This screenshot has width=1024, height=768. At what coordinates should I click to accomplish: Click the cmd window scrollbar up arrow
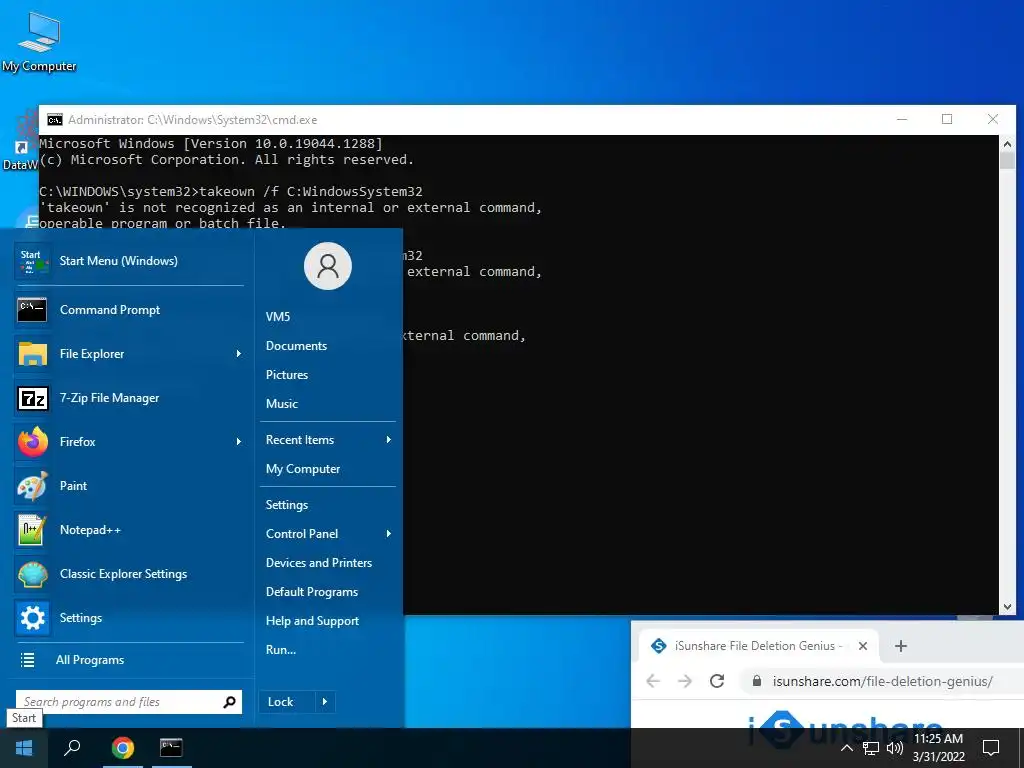coord(1007,144)
